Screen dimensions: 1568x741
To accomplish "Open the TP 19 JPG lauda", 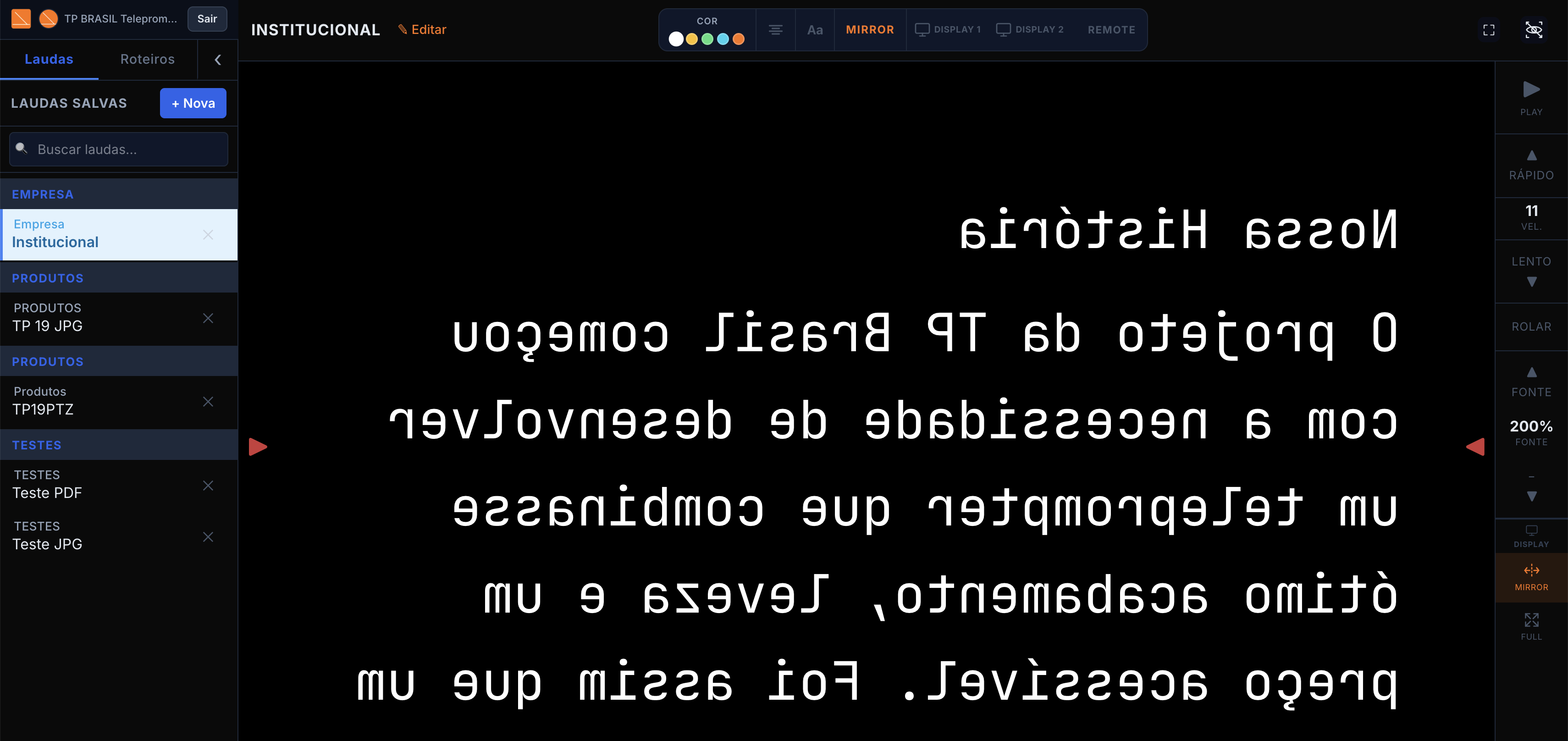I will [119, 318].
